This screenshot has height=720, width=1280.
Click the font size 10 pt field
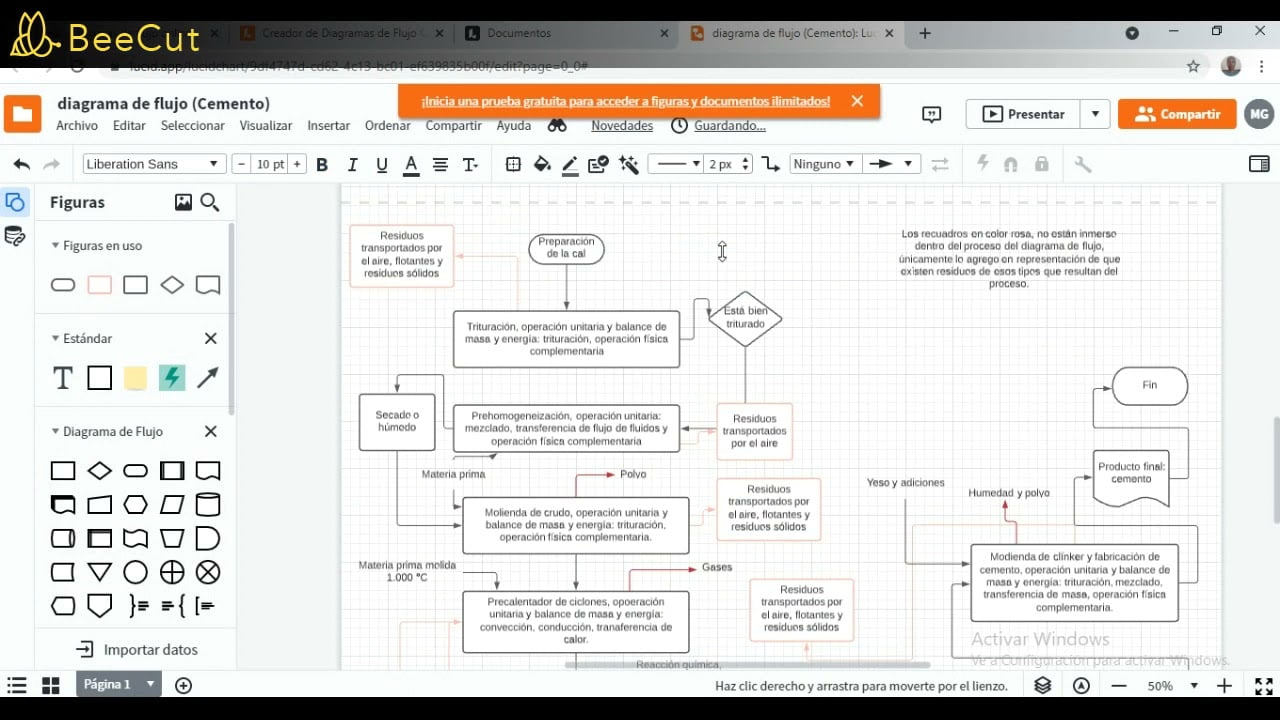(269, 164)
